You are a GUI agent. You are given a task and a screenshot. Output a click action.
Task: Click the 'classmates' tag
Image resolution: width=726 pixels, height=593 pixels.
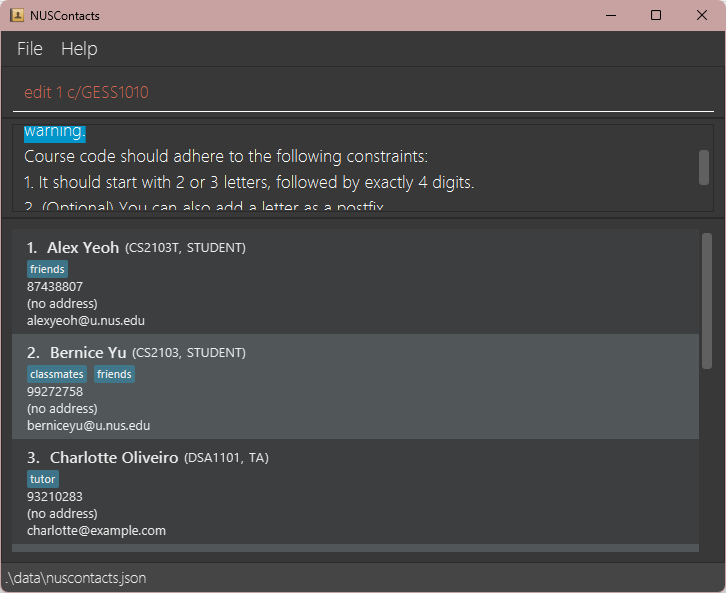pos(57,374)
